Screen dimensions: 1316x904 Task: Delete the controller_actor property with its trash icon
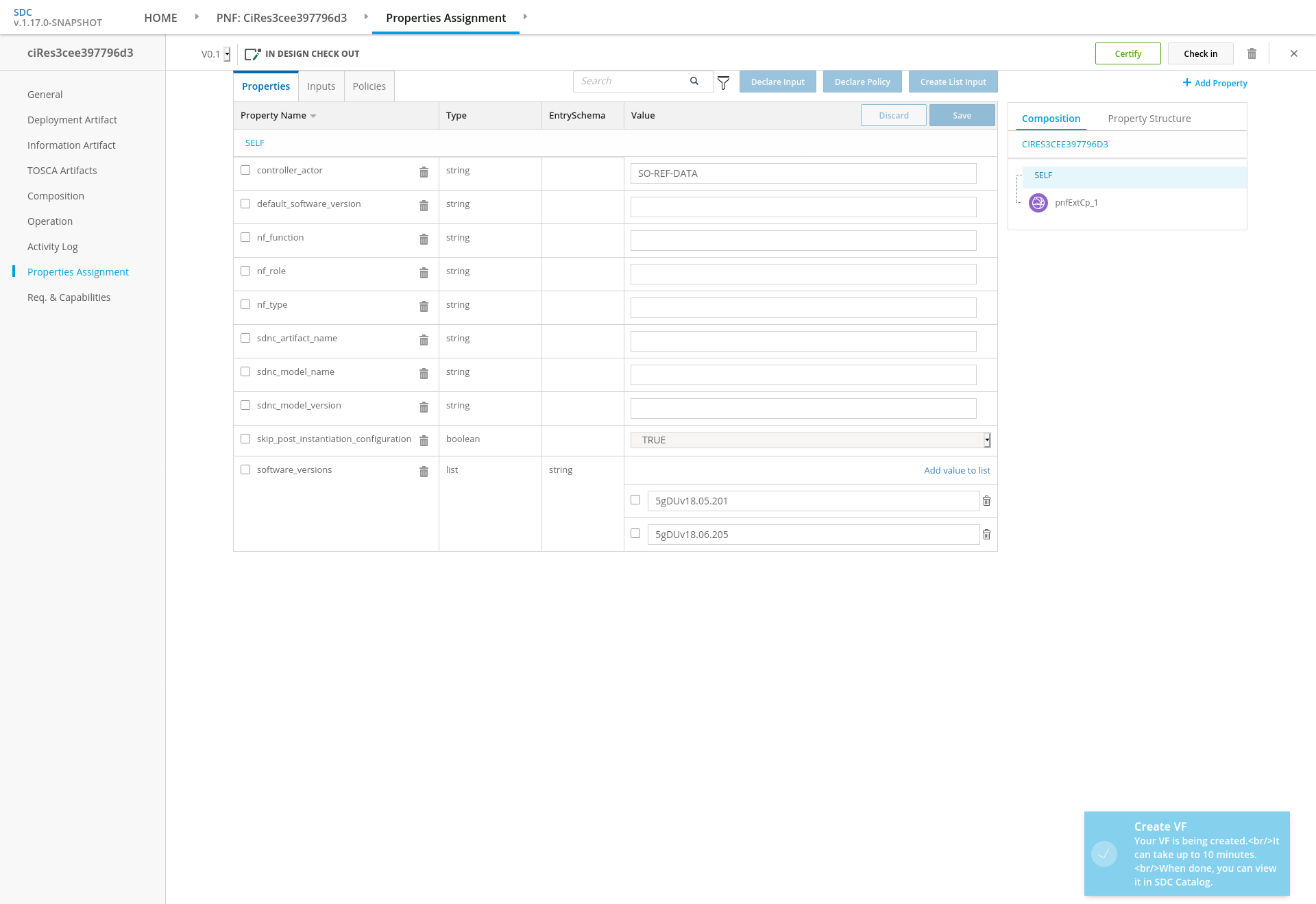pos(424,172)
